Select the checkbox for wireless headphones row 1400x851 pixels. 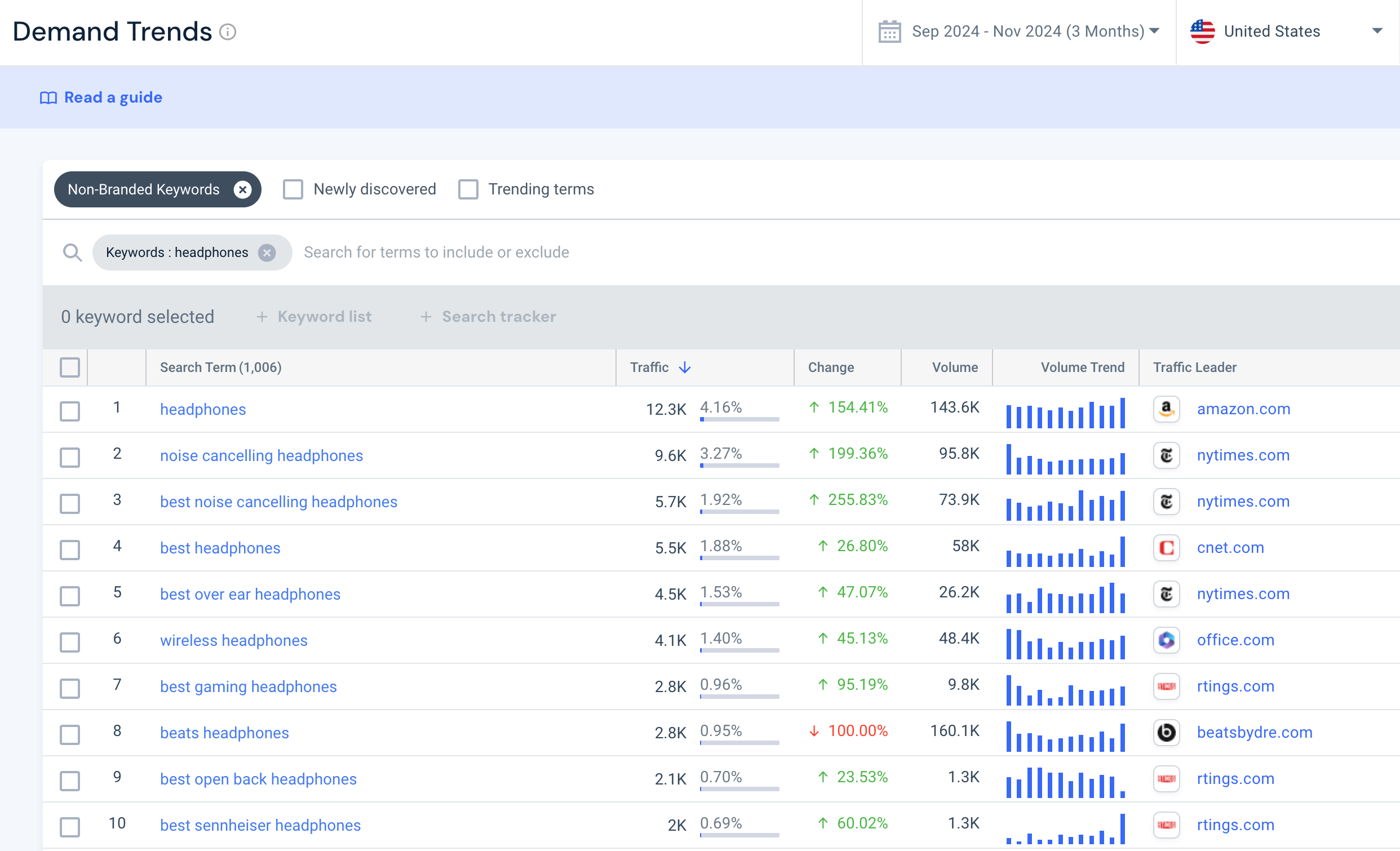[70, 642]
